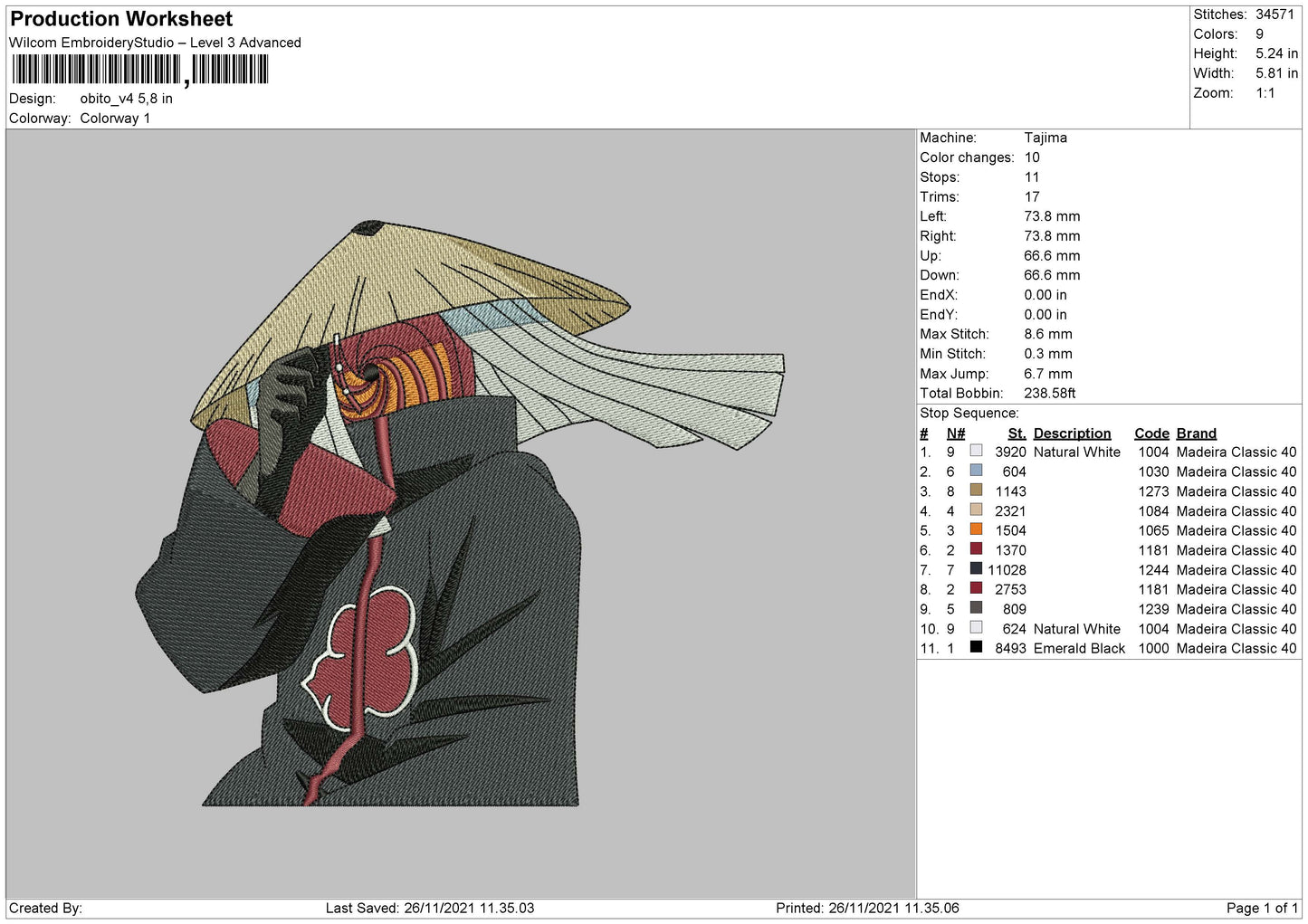Click the dark red swatch in row 8

[976, 588]
